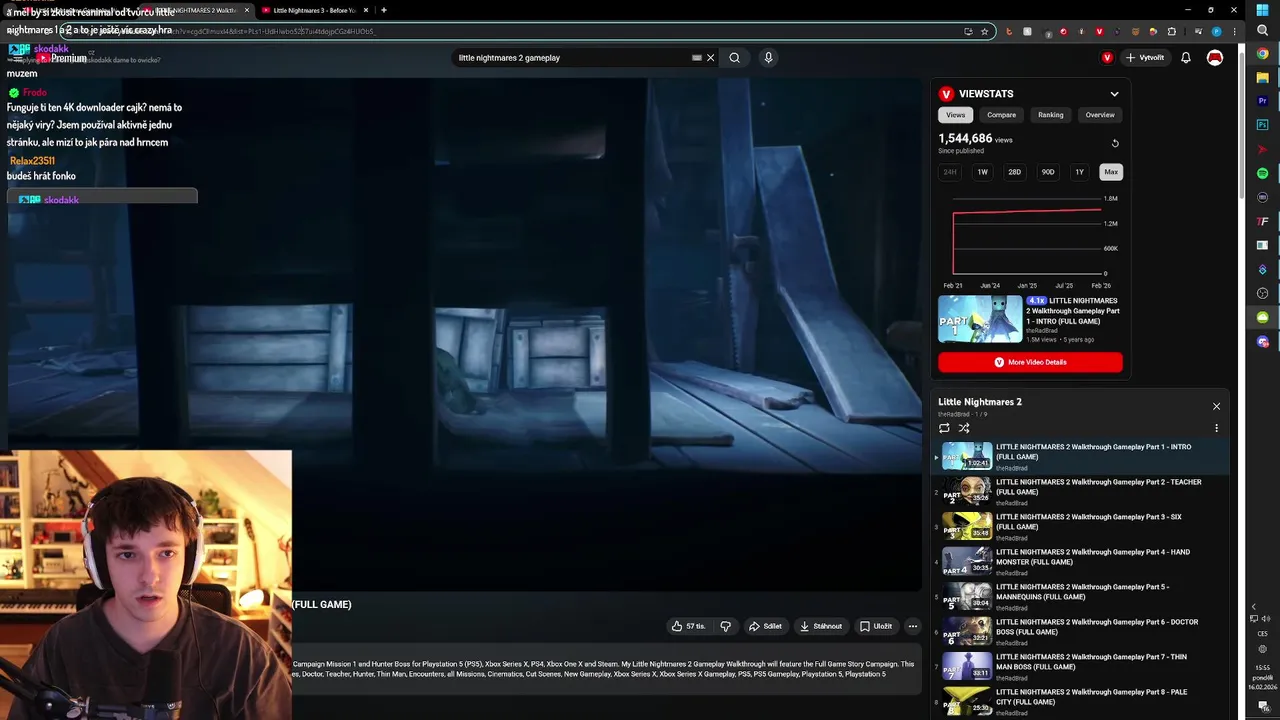
Task: Click Sdílet share button
Action: click(765, 626)
